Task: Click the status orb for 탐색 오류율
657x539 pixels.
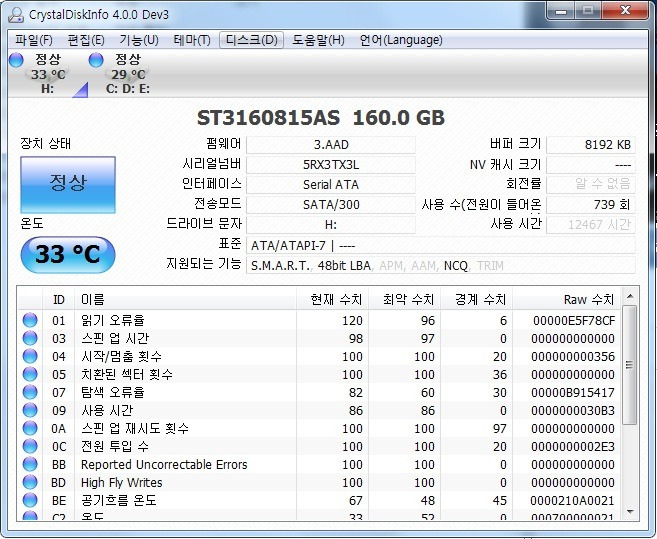Action: pyautogui.click(x=30, y=392)
